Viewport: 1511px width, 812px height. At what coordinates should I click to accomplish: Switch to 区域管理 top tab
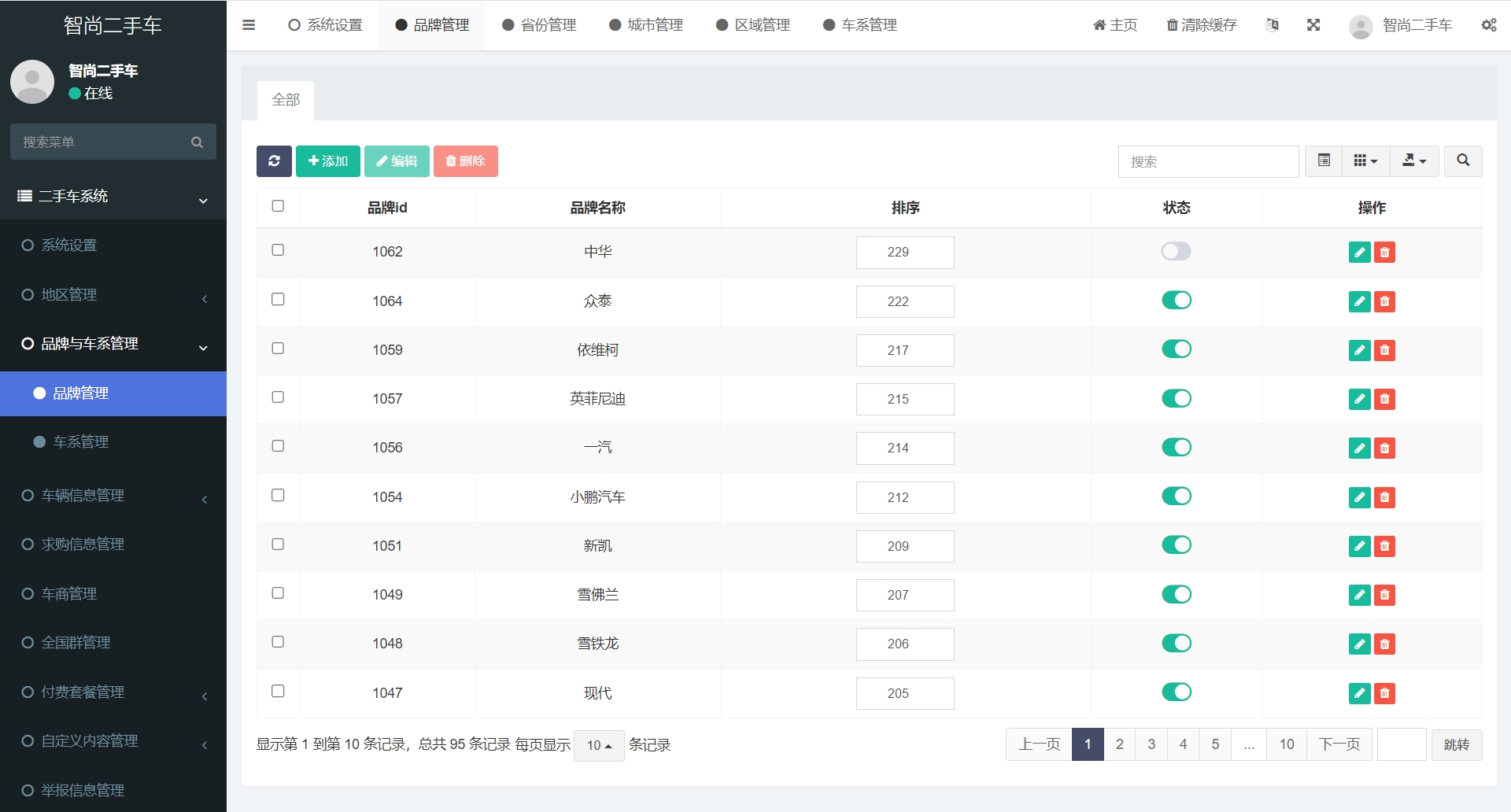(x=753, y=25)
